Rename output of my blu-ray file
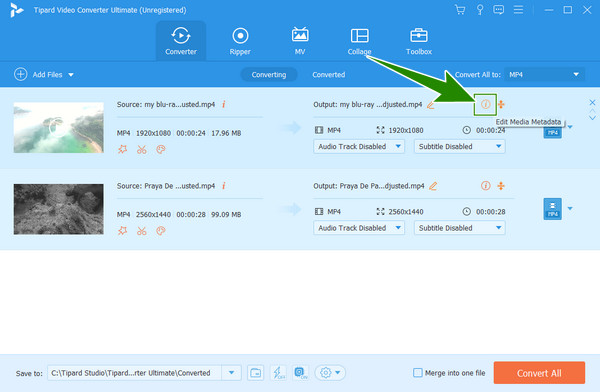Screen dimensions: 600x392 [431, 105]
